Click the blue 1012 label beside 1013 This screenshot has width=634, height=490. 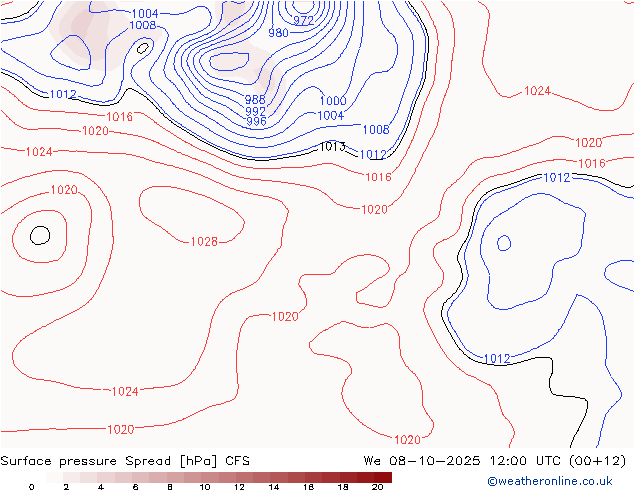coord(373,154)
